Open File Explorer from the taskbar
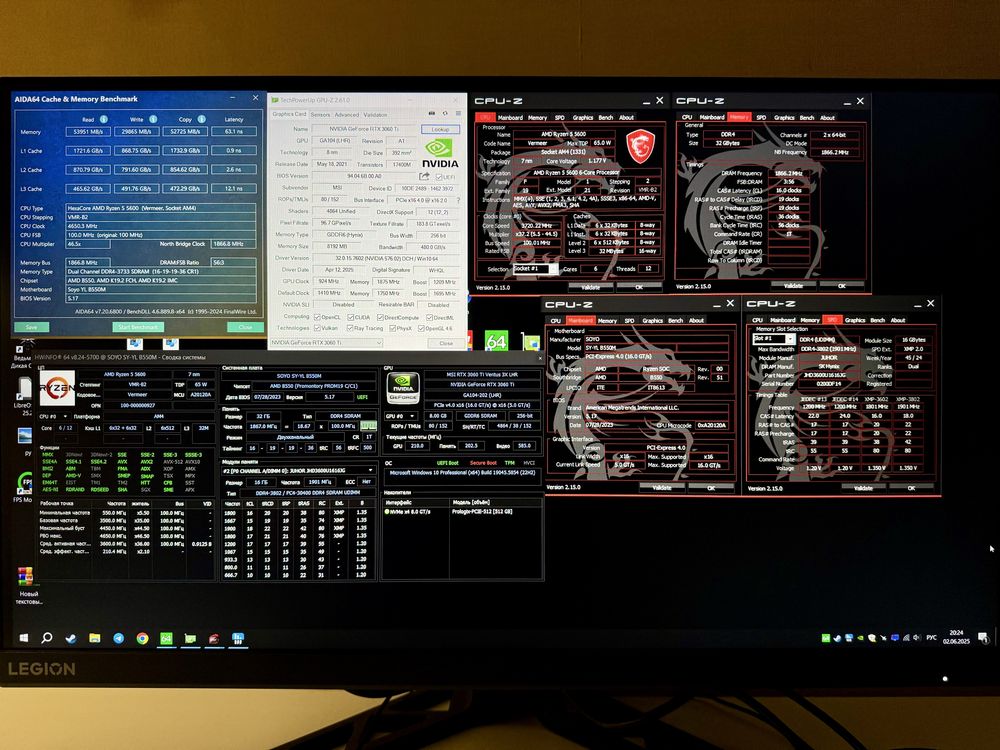The width and height of the screenshot is (1000, 750). coord(94,638)
